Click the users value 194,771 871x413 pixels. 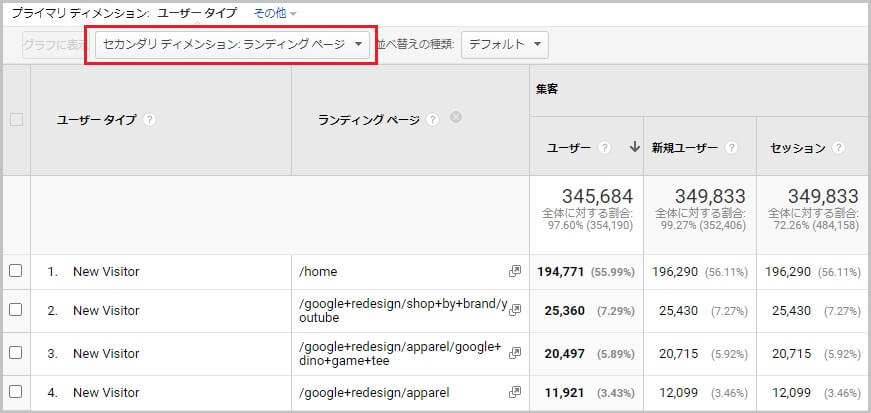(x=560, y=272)
